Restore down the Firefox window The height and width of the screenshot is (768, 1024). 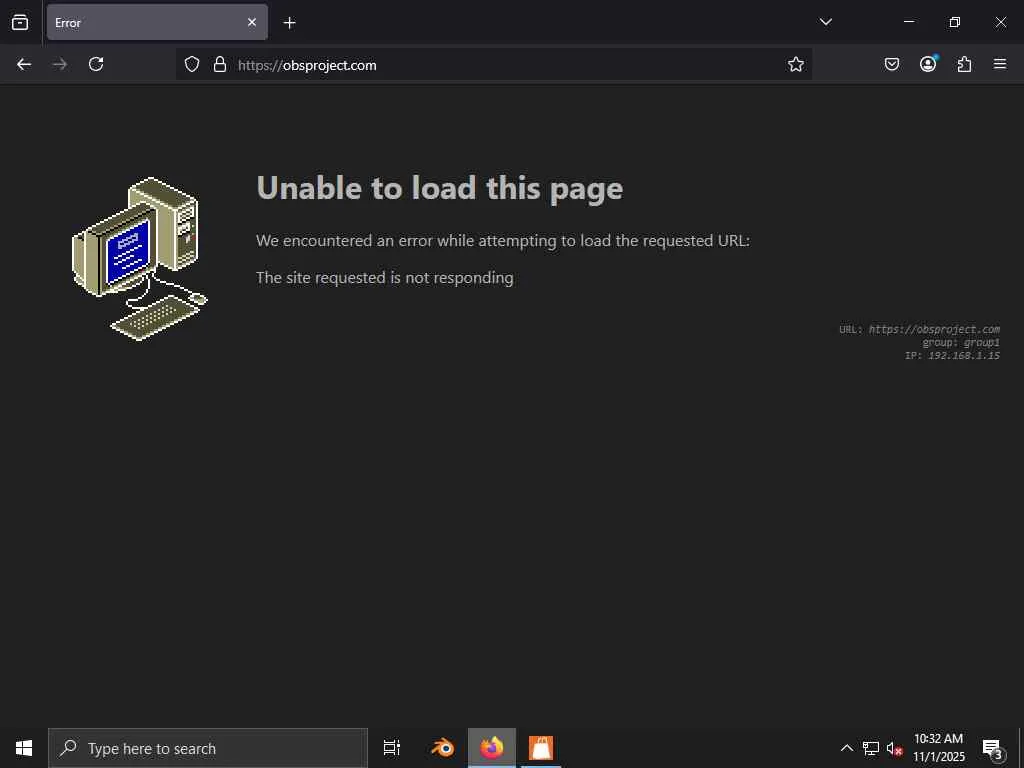coord(955,22)
